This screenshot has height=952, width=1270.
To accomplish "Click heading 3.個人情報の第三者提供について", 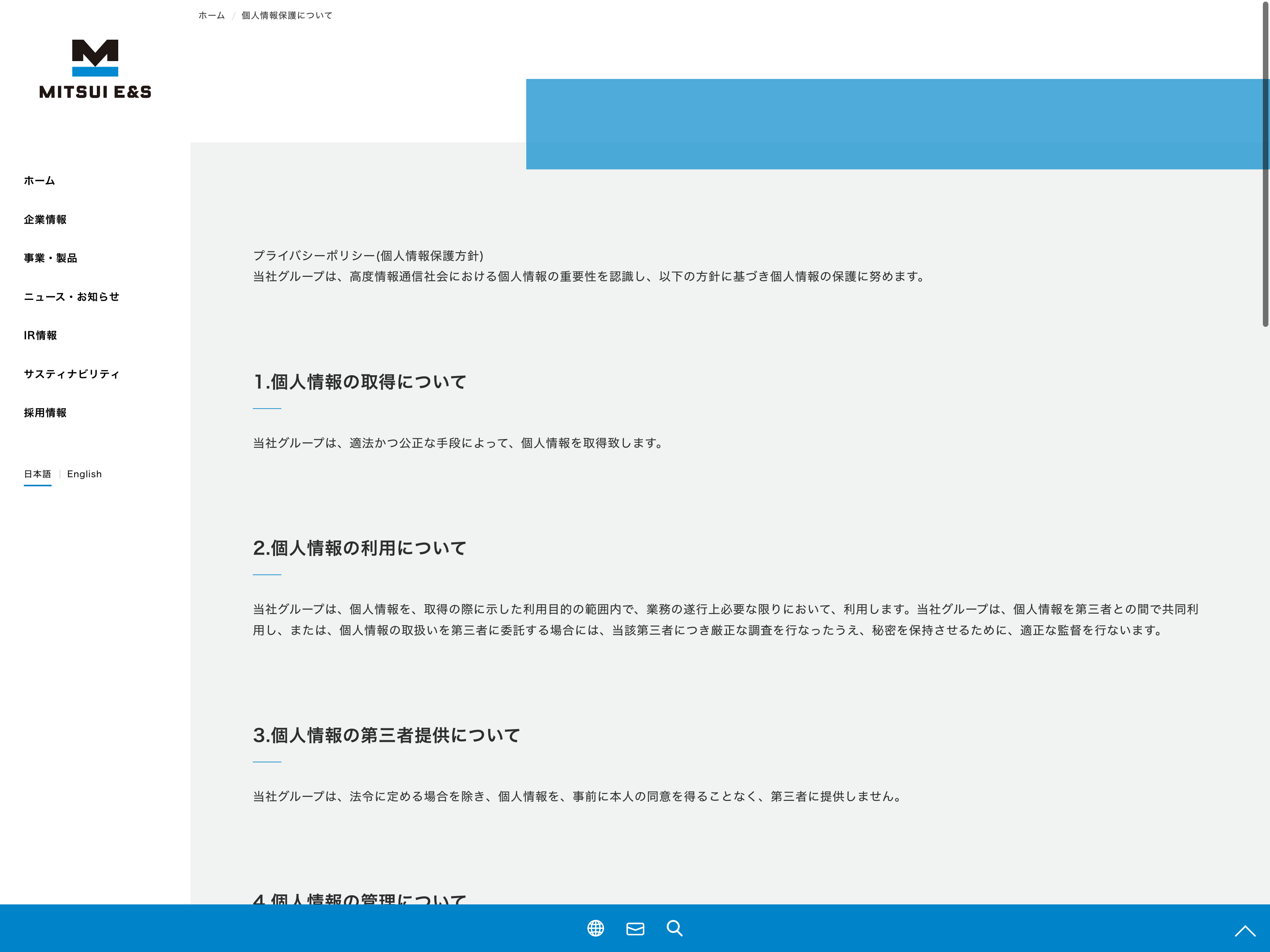I will [x=387, y=735].
